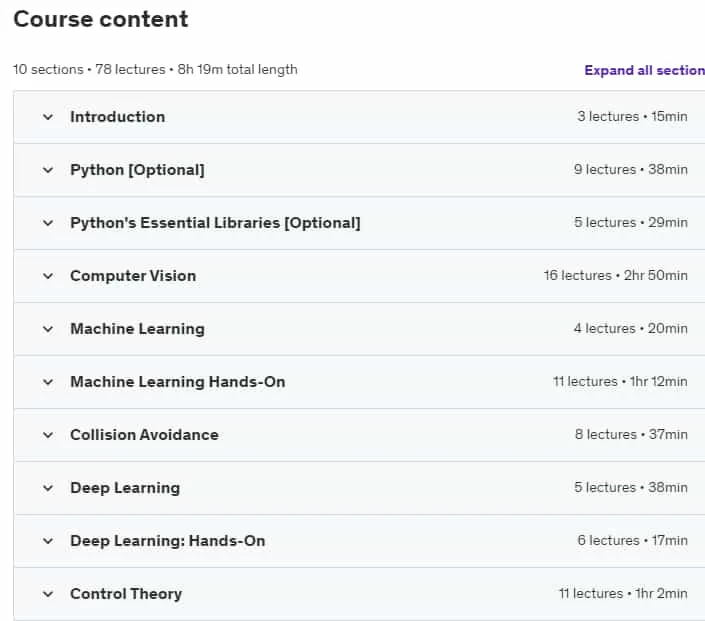Image resolution: width=705 pixels, height=621 pixels.
Task: Click the Expand all sections link
Action: [644, 70]
